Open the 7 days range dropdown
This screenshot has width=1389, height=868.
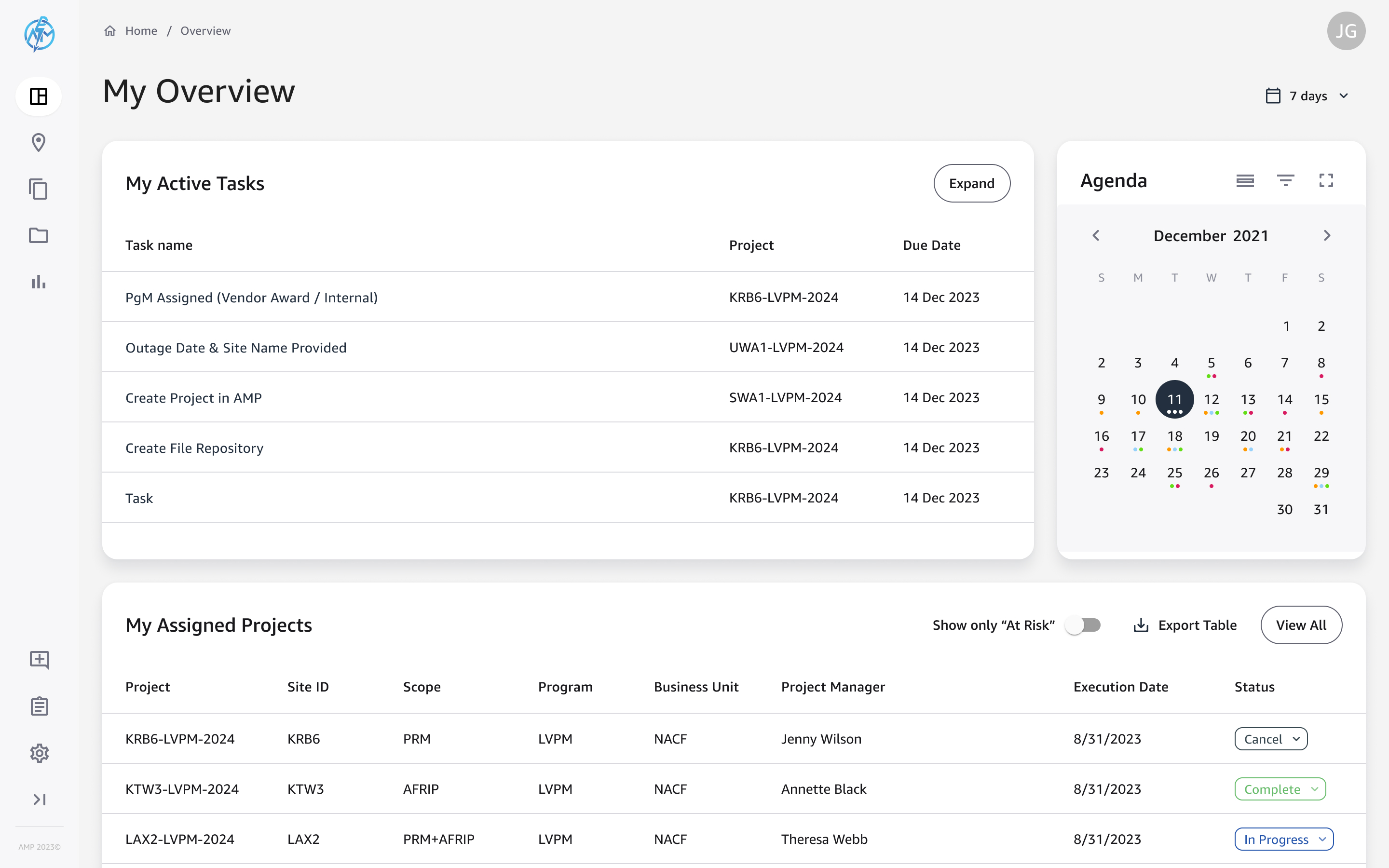coord(1307,96)
